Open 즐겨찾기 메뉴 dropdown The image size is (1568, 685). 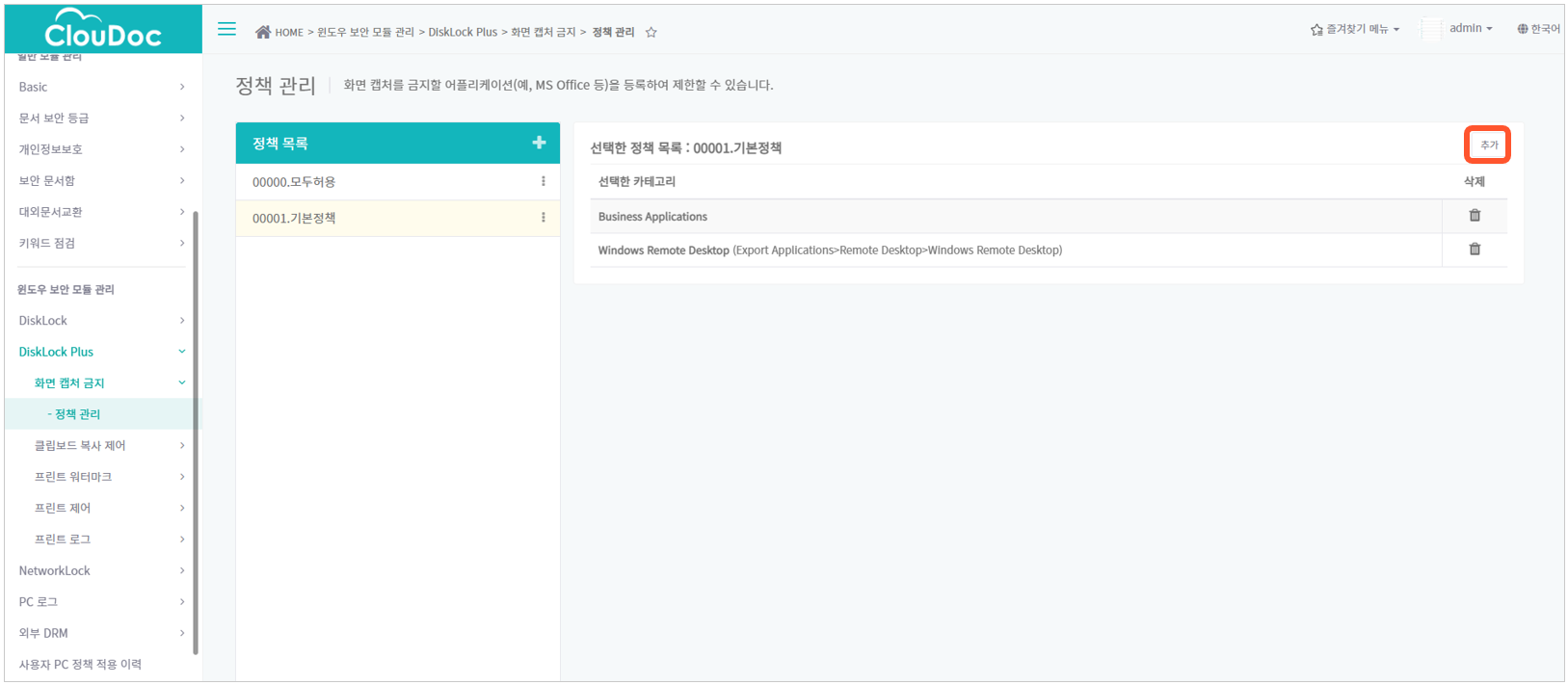pyautogui.click(x=1355, y=29)
